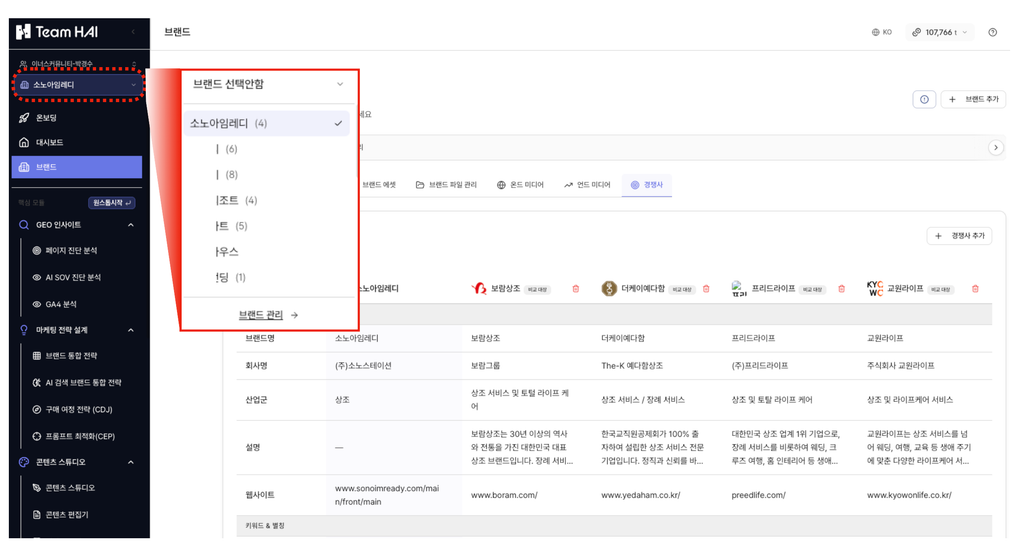Click the 경쟁사 추가 button
This screenshot has width=1024, height=559.
coord(959,236)
